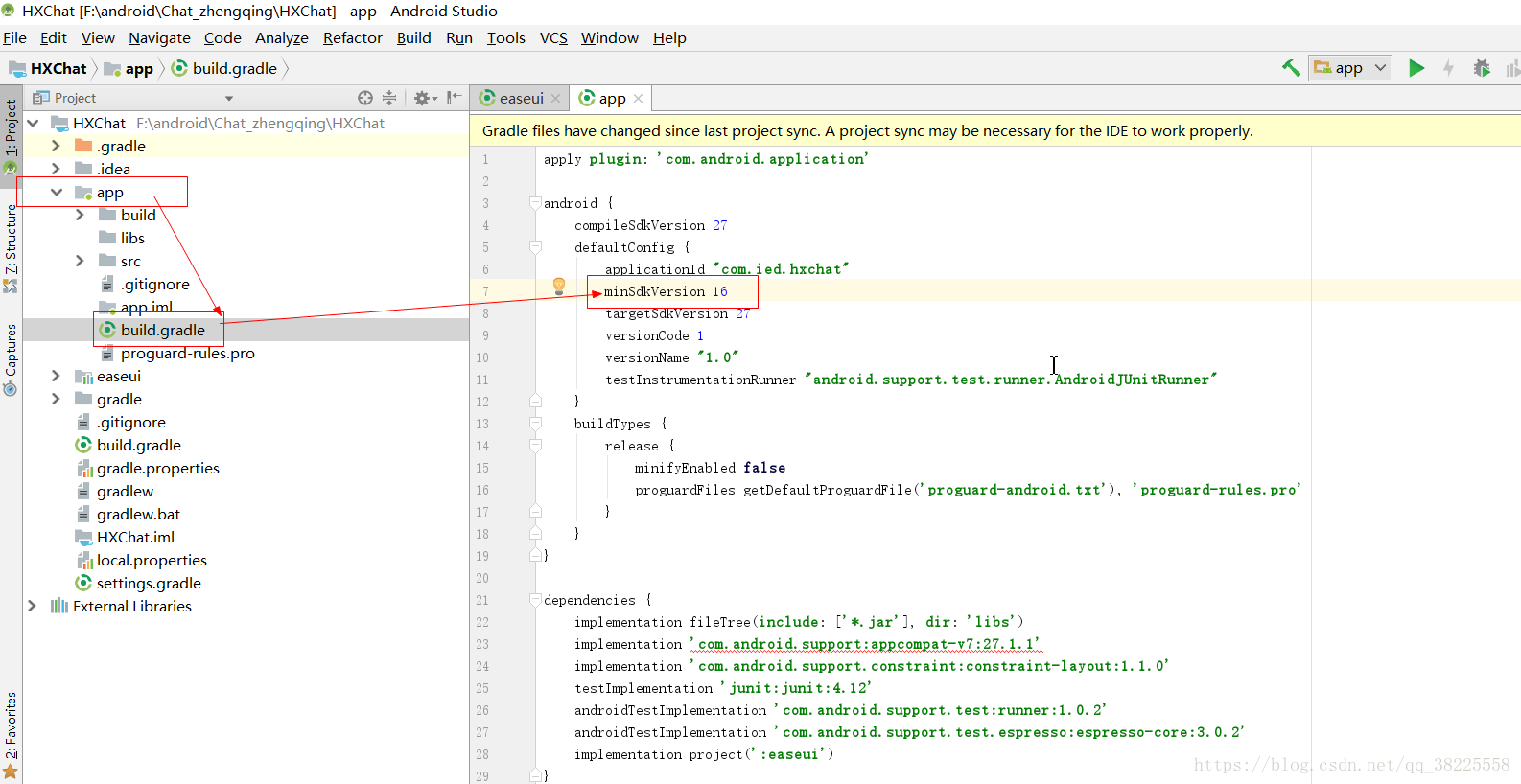
Task: Click the intention lightbulb on line 7
Action: [559, 286]
